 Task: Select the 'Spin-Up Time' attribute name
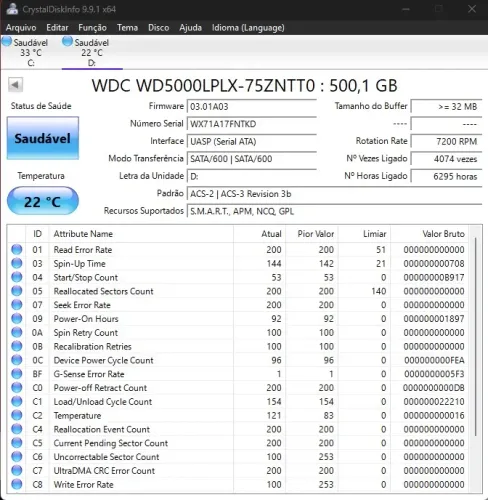point(79,264)
